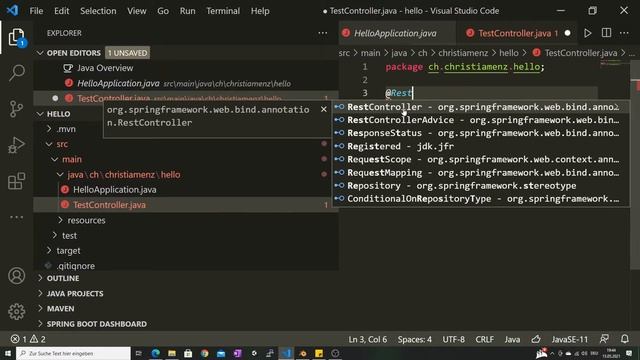The height and width of the screenshot is (360, 640).
Task: Open Accounts menu icon
Action: click(17, 276)
